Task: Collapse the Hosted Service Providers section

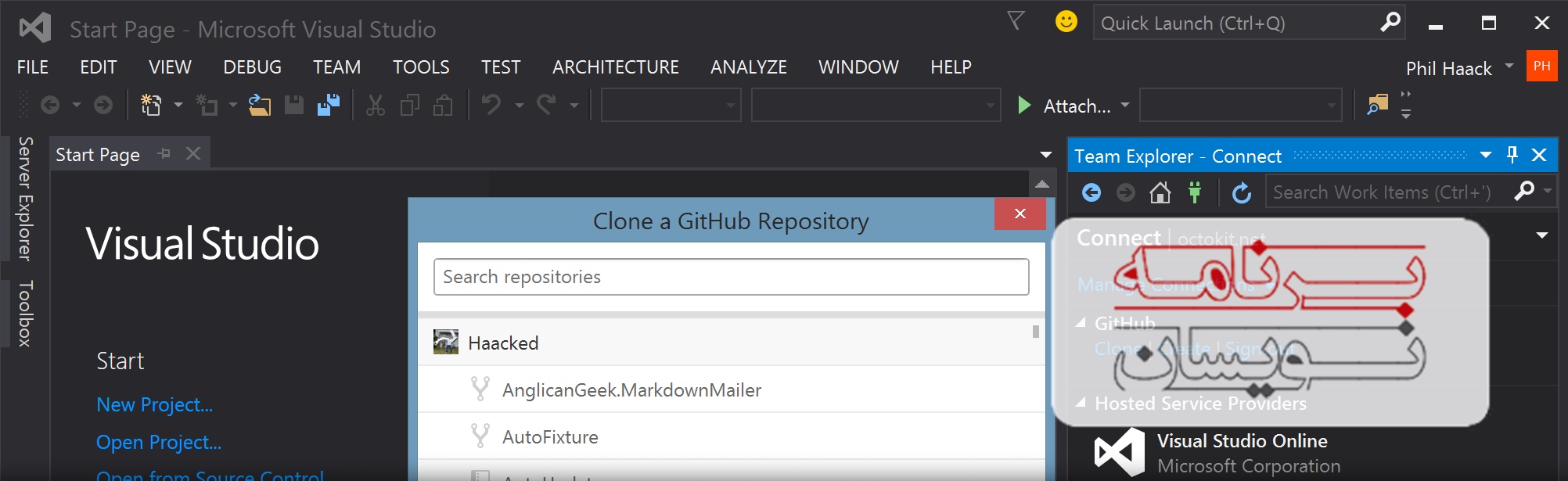Action: pyautogui.click(x=1081, y=403)
